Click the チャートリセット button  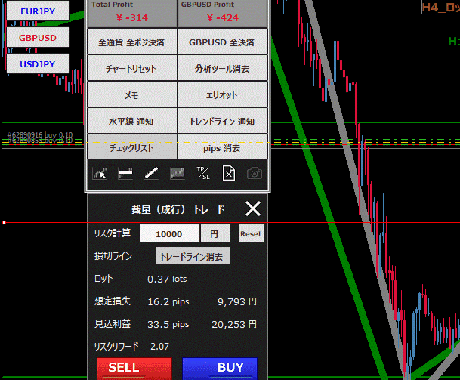click(x=132, y=68)
